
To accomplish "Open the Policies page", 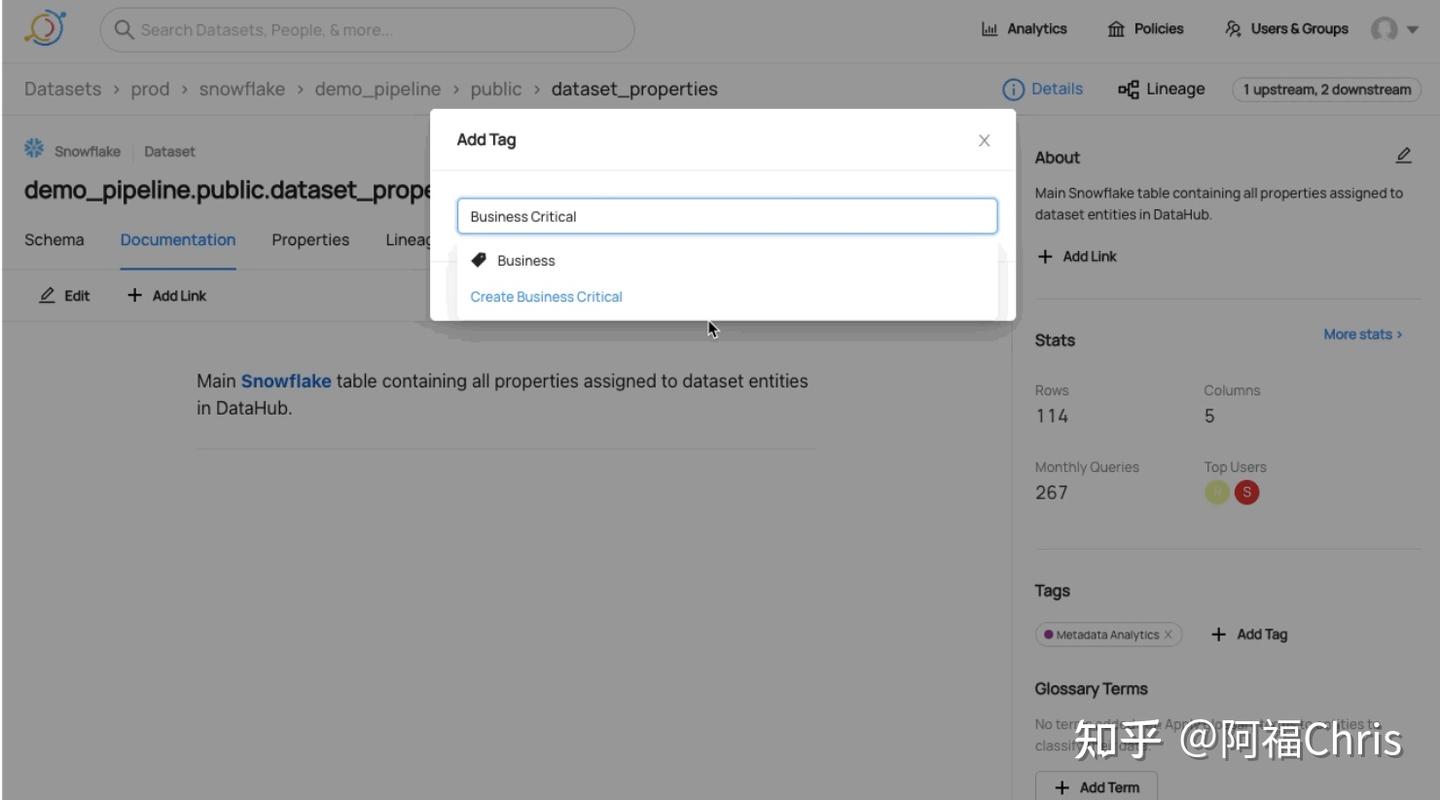I will tap(1146, 29).
